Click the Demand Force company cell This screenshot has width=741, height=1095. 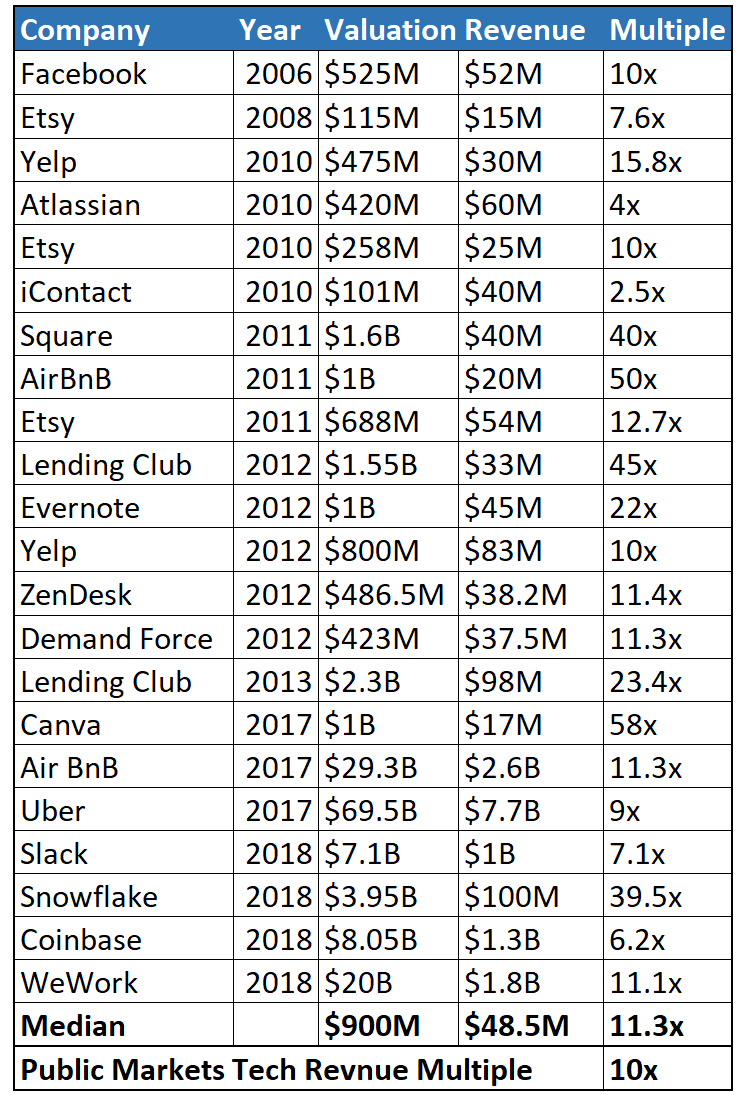click(116, 638)
